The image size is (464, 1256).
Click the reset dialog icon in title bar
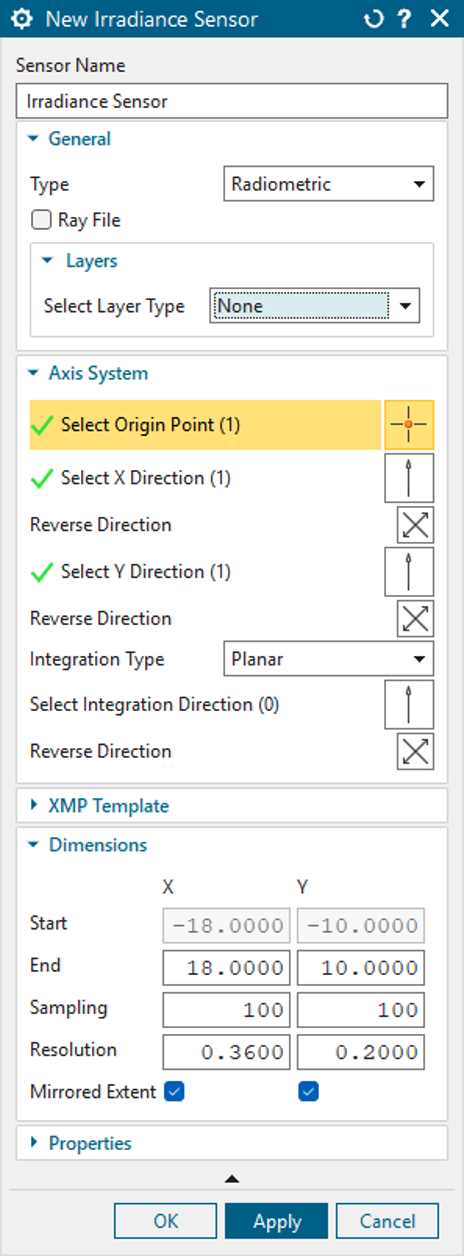click(x=374, y=19)
